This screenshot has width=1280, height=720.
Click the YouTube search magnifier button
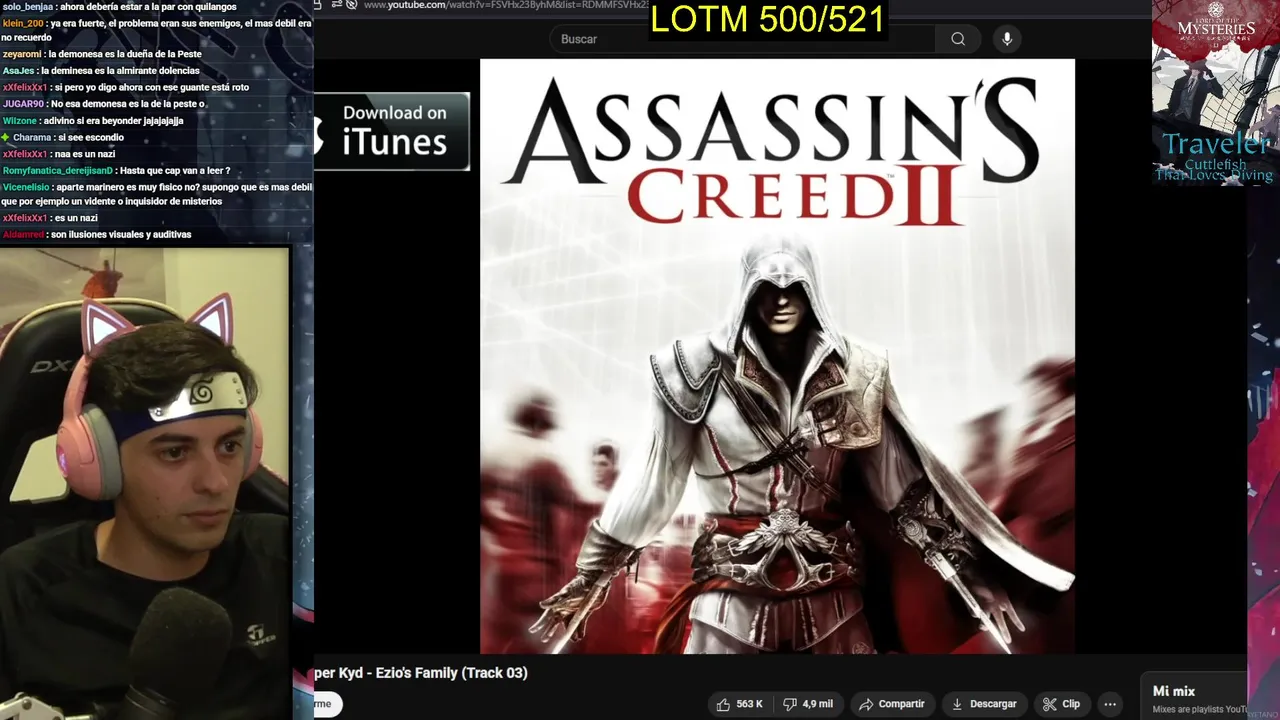pyautogui.click(x=958, y=39)
